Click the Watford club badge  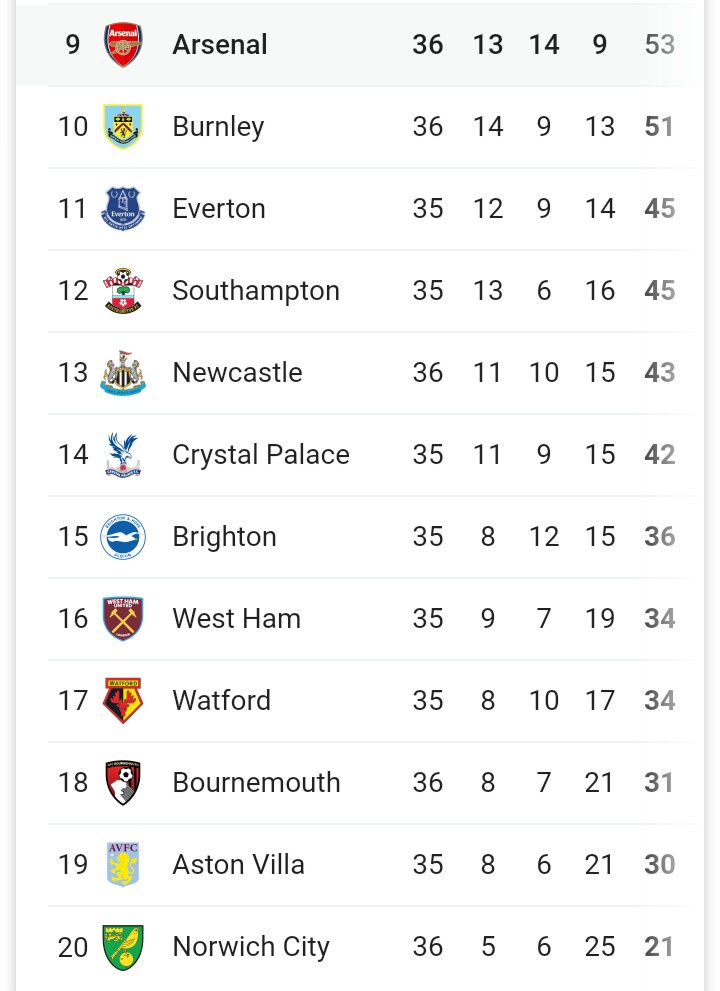pyautogui.click(x=123, y=701)
